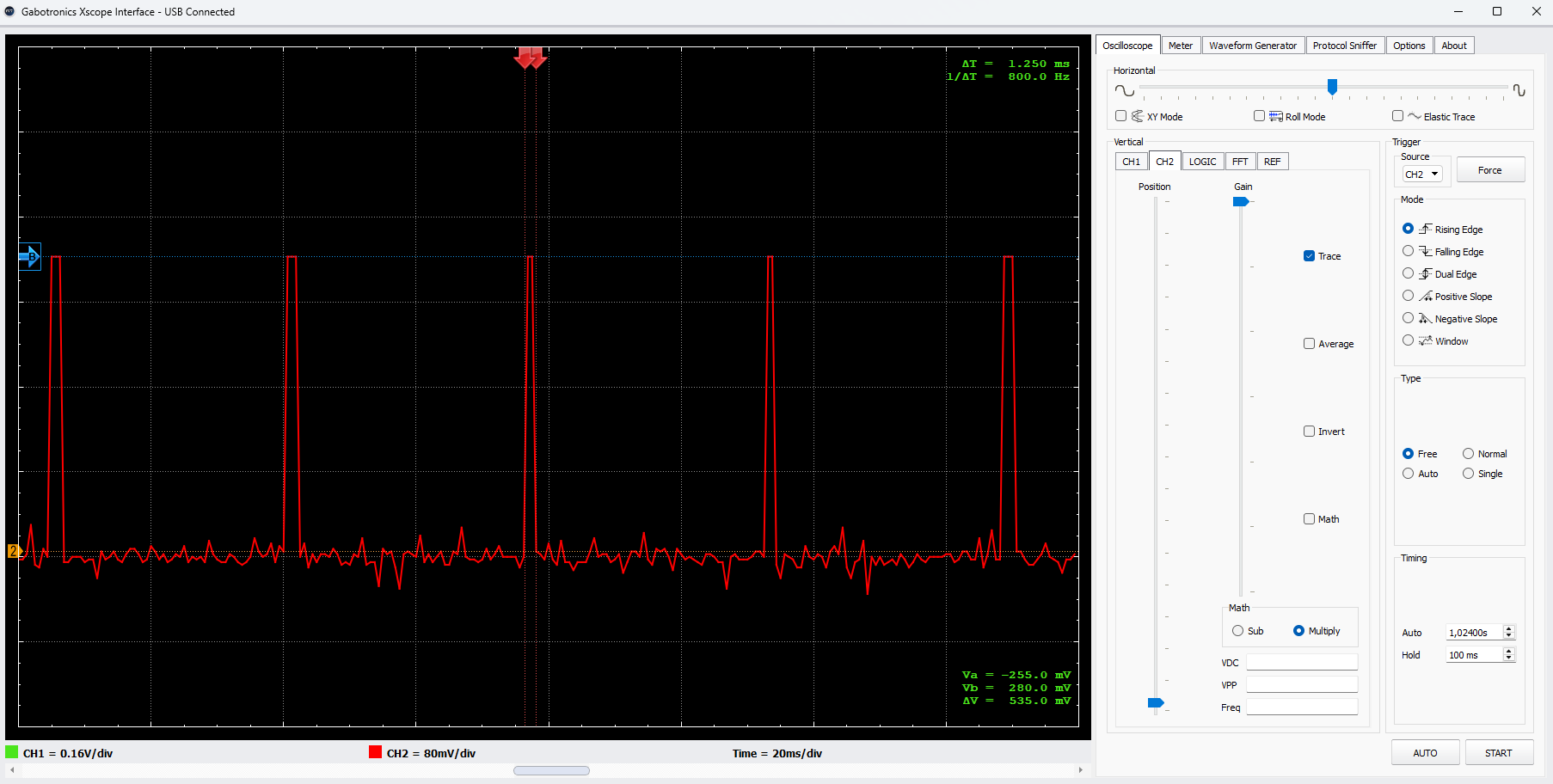Click the Elastic Trace wave icon
Viewport: 1553px width, 784px height.
[x=1414, y=116]
